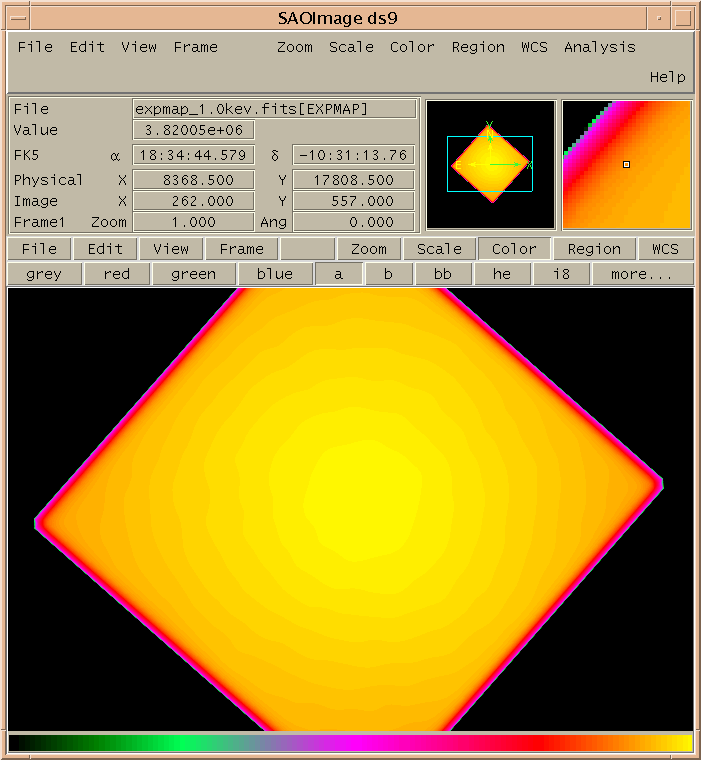
Task: Click the FK5 alpha field 18:34:44.579
Action: (x=193, y=155)
